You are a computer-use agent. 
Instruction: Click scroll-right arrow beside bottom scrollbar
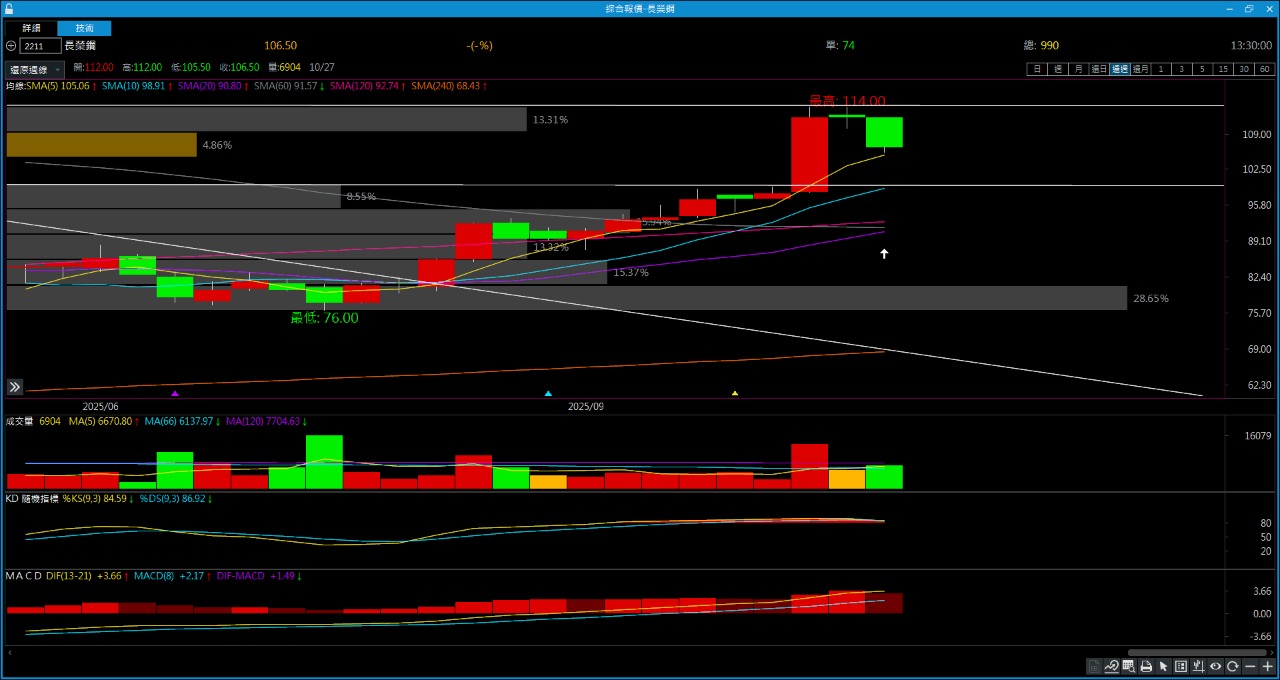[1271, 652]
